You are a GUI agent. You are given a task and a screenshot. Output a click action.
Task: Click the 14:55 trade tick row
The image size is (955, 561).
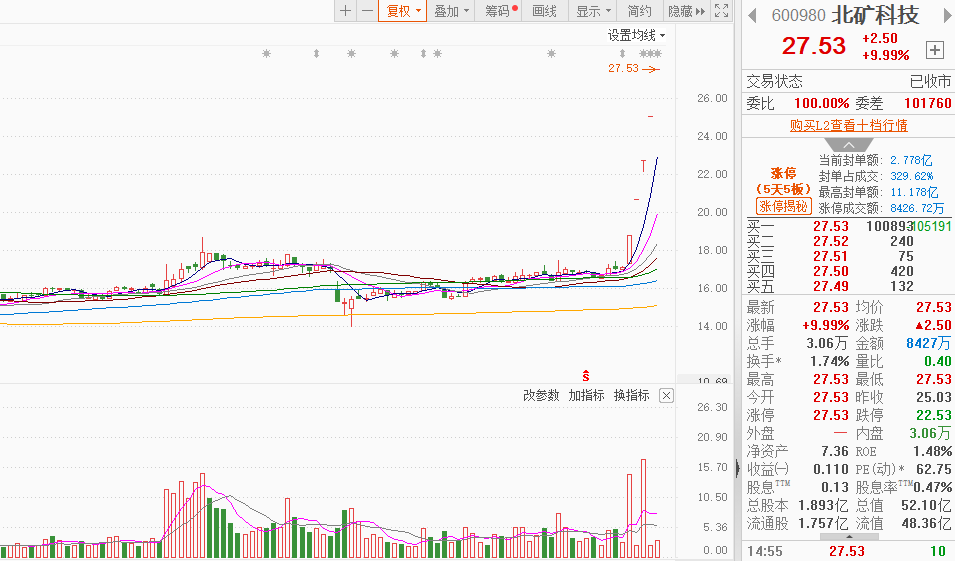pyautogui.click(x=849, y=551)
